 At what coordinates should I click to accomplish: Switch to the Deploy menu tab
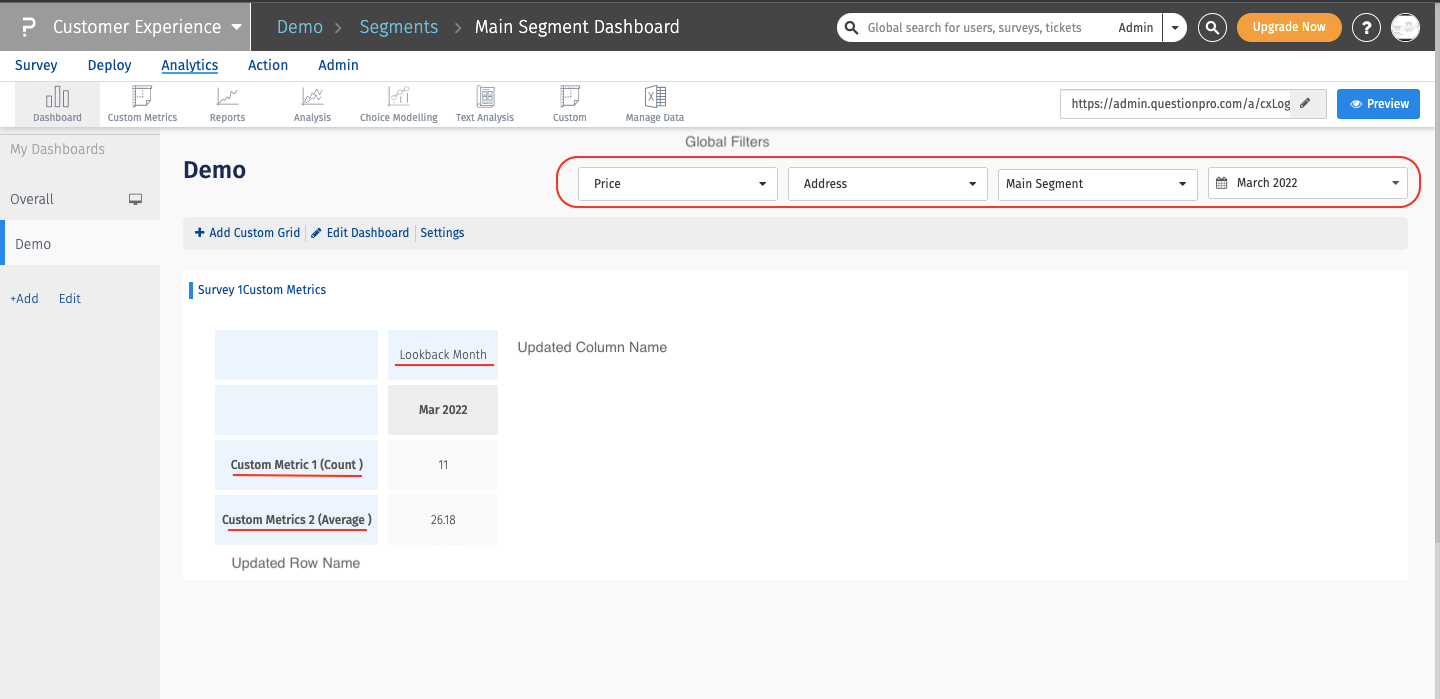click(109, 65)
